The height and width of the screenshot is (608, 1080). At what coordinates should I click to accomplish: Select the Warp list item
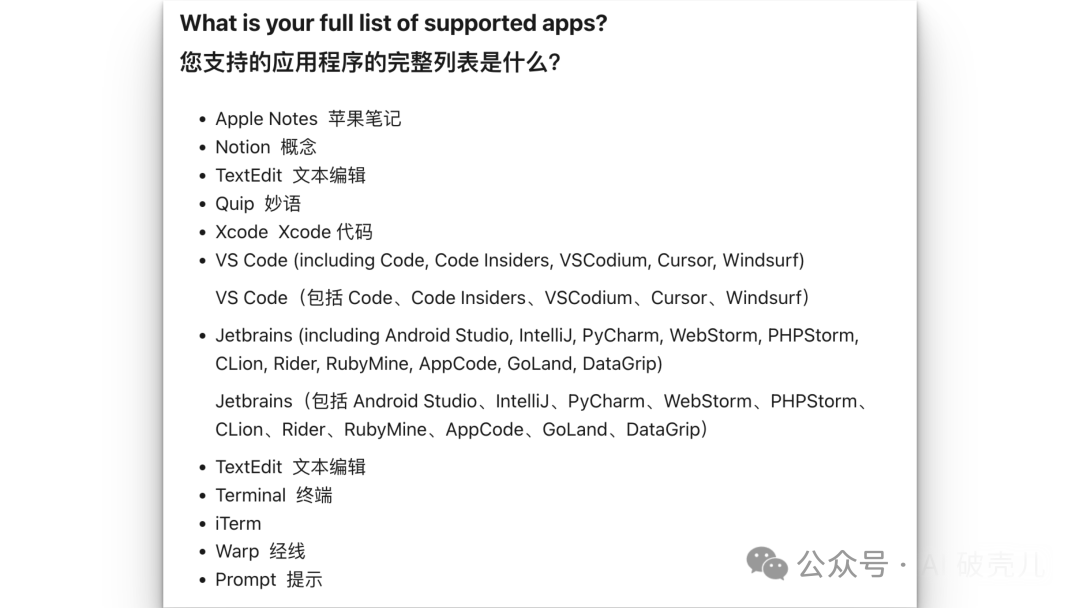(237, 551)
